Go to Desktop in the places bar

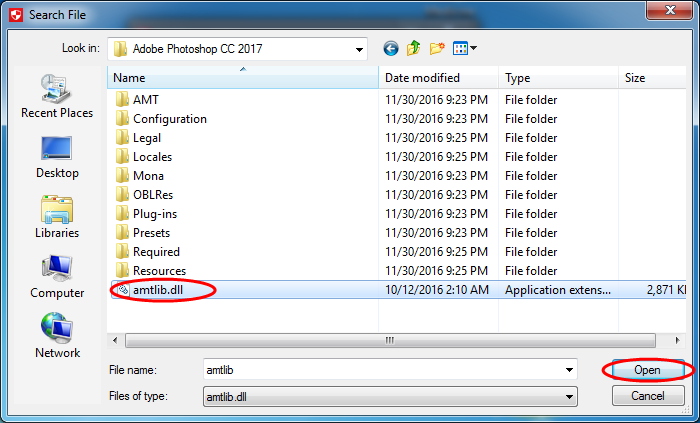point(57,158)
